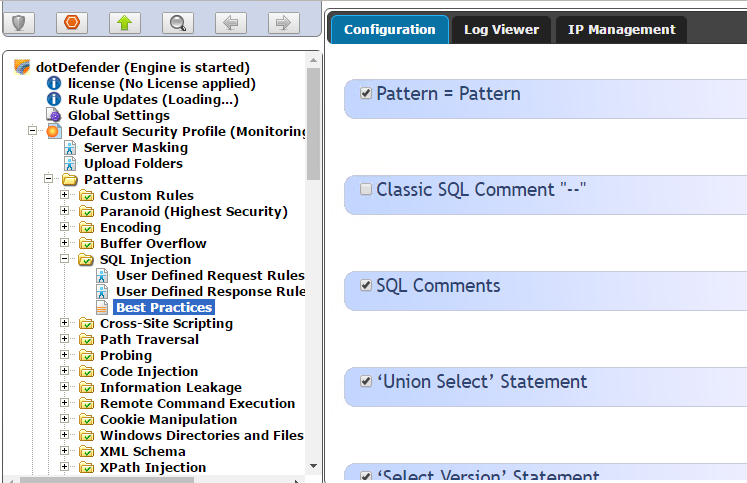Expand the XML Schema node

click(64, 451)
